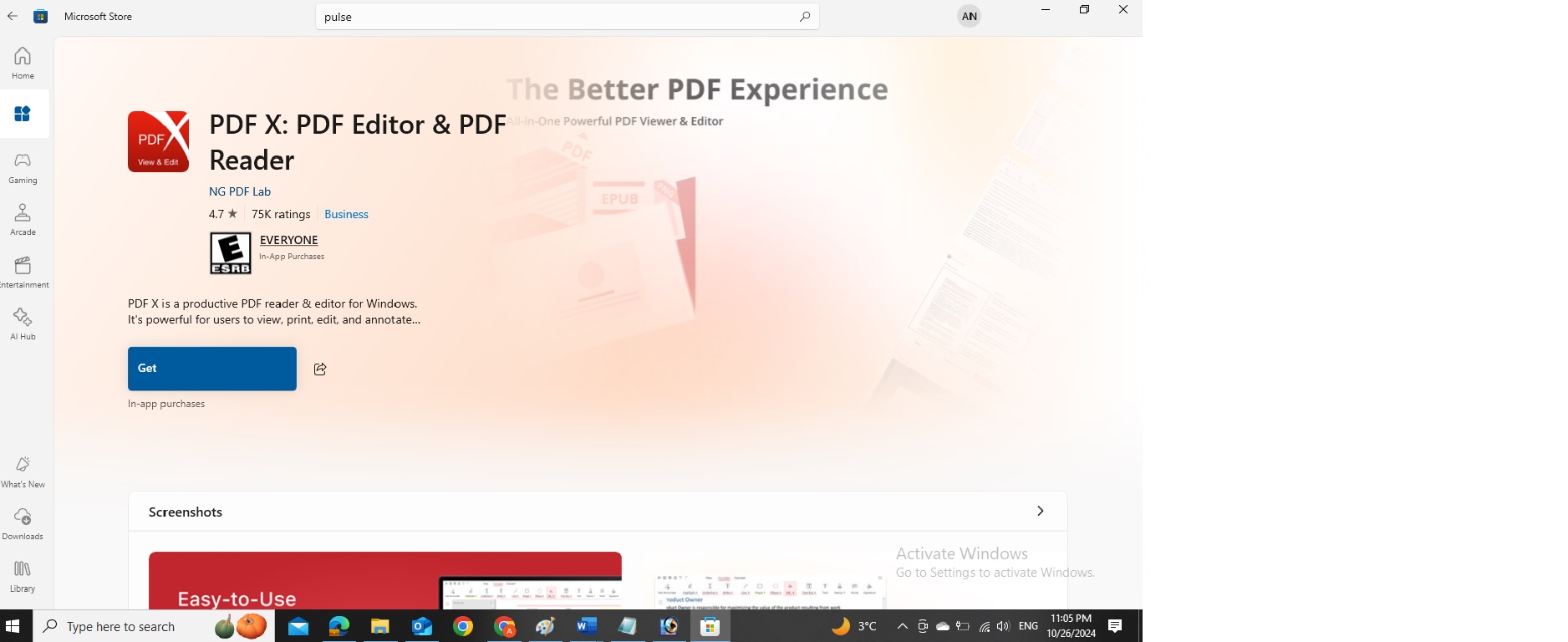The image size is (1568, 642).
Task: Open Google Chrome from taskbar
Action: point(463,626)
